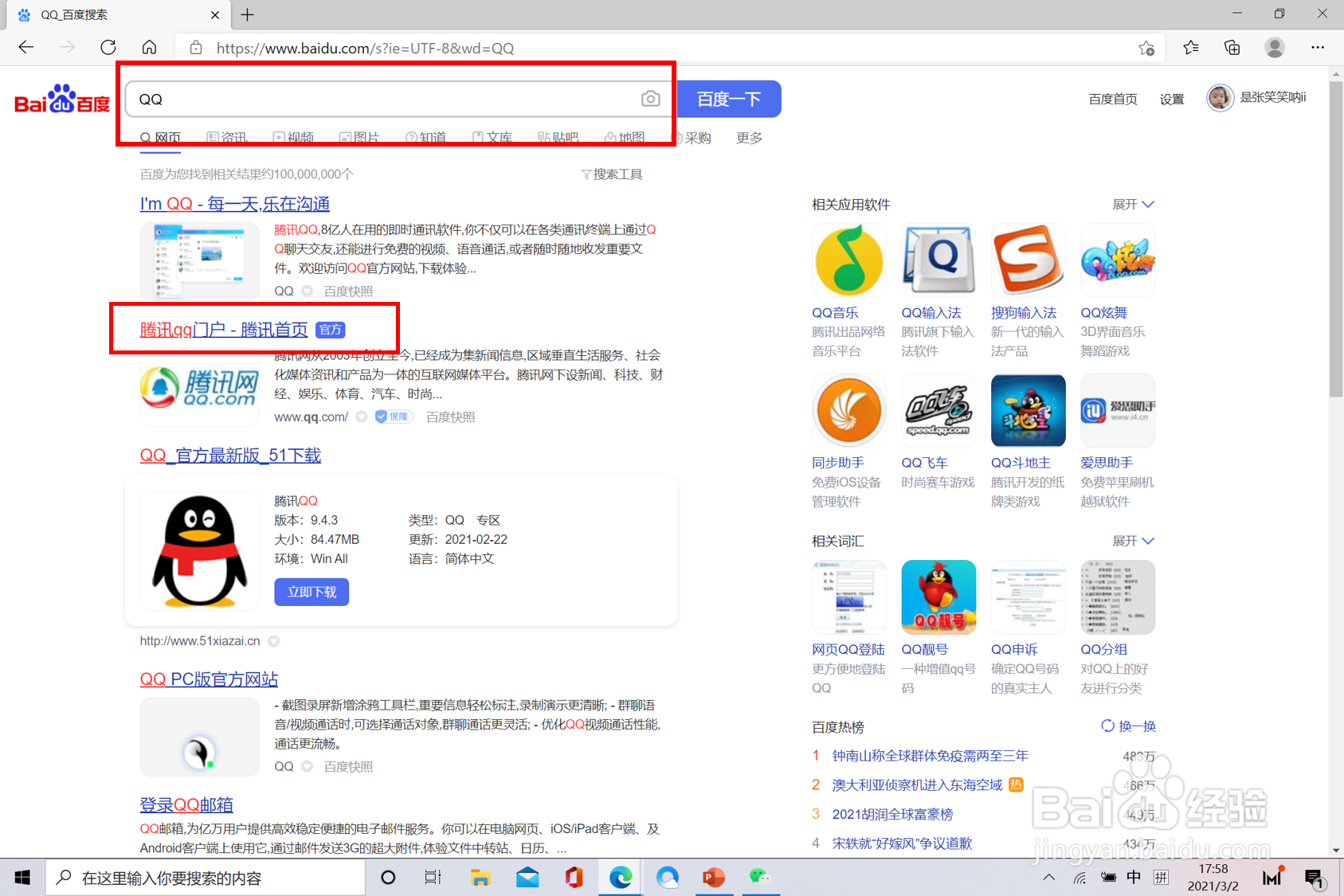This screenshot has height=896, width=1344.
Task: Open 搜索工具 filter options
Action: (x=612, y=174)
